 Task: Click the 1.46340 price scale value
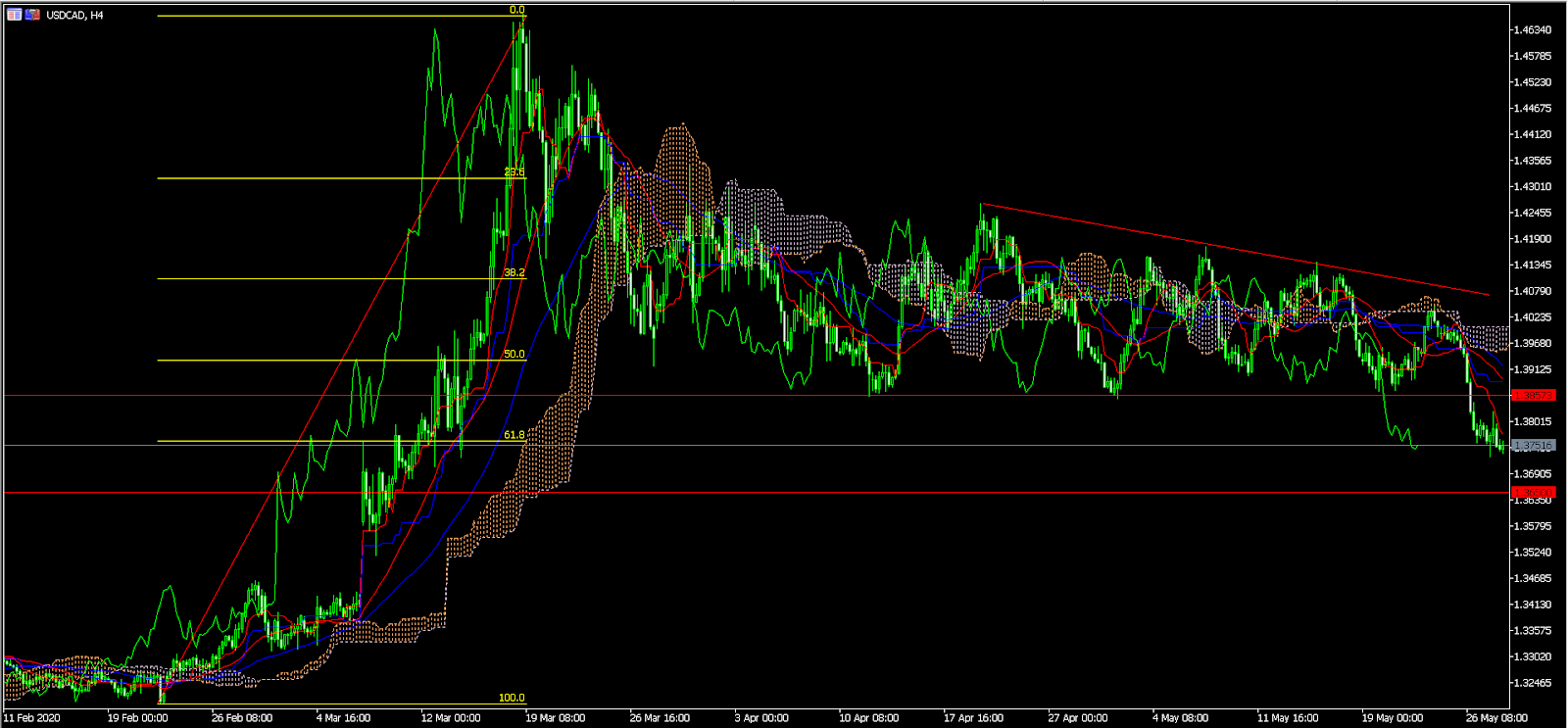coord(1533,30)
